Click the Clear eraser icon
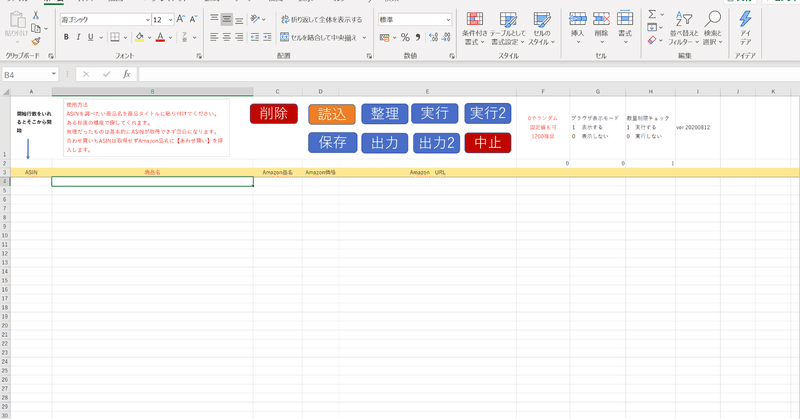The image size is (800, 419). [x=652, y=40]
